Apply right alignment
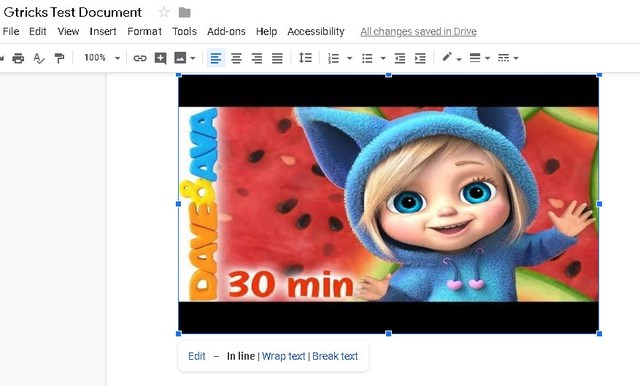Viewport: 640px width, 386px height. tap(257, 58)
